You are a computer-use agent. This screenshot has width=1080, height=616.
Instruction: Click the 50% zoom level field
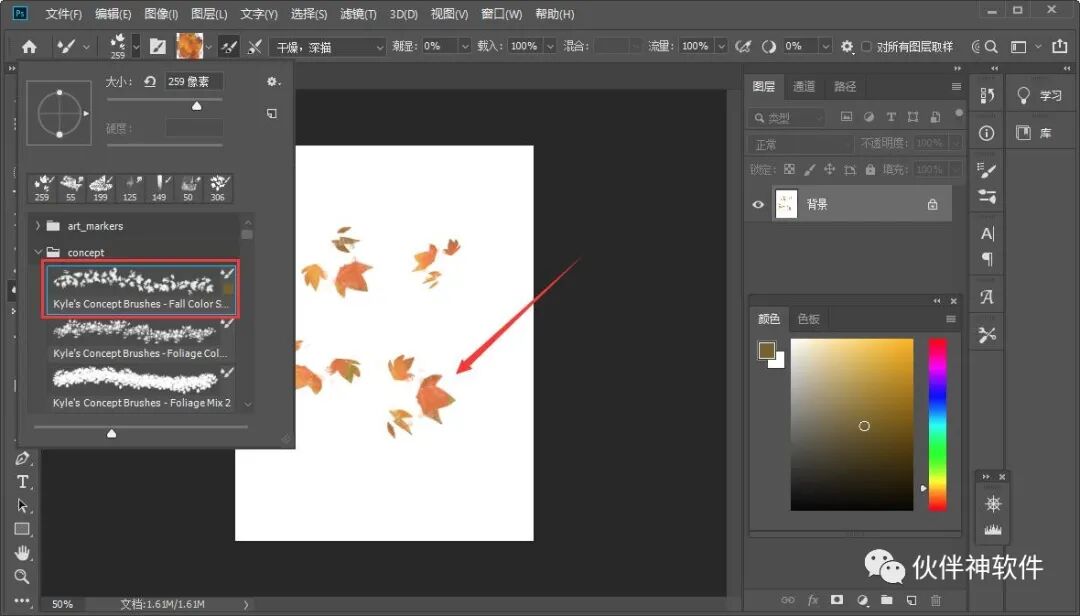62,604
